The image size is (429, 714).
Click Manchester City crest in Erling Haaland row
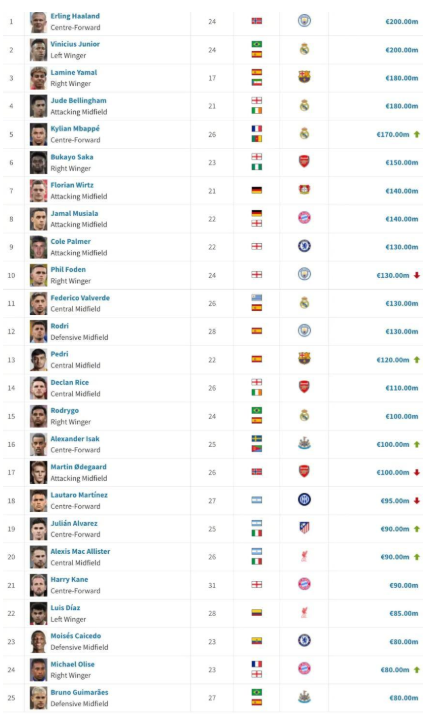tap(304, 20)
